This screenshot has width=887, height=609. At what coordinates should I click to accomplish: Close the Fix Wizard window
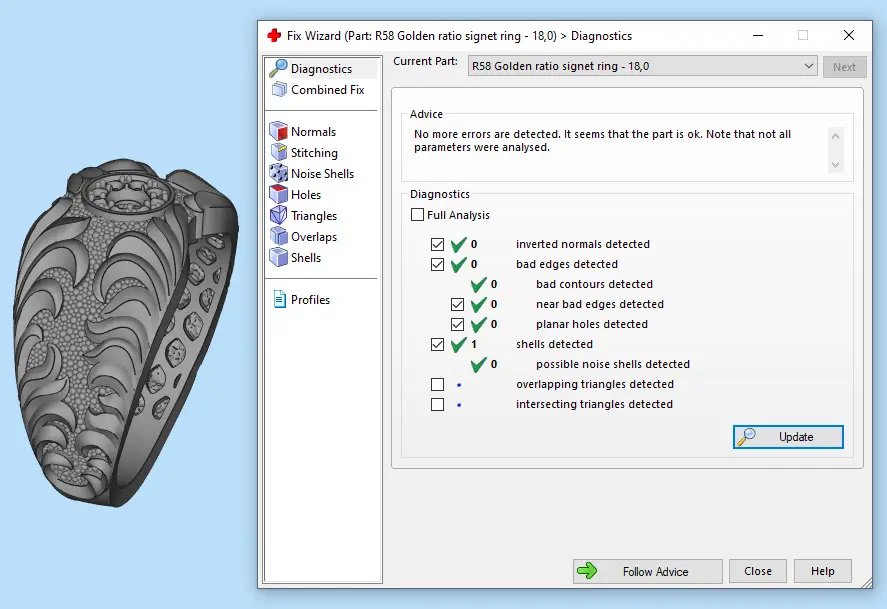(x=849, y=35)
